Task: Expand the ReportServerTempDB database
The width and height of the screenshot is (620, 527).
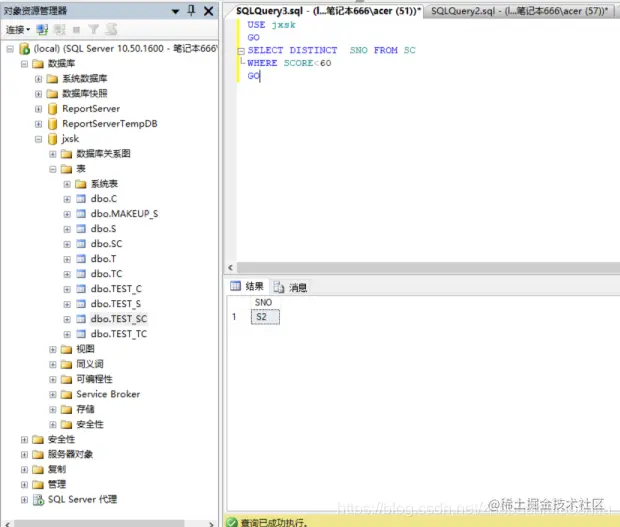Action: tap(38, 124)
